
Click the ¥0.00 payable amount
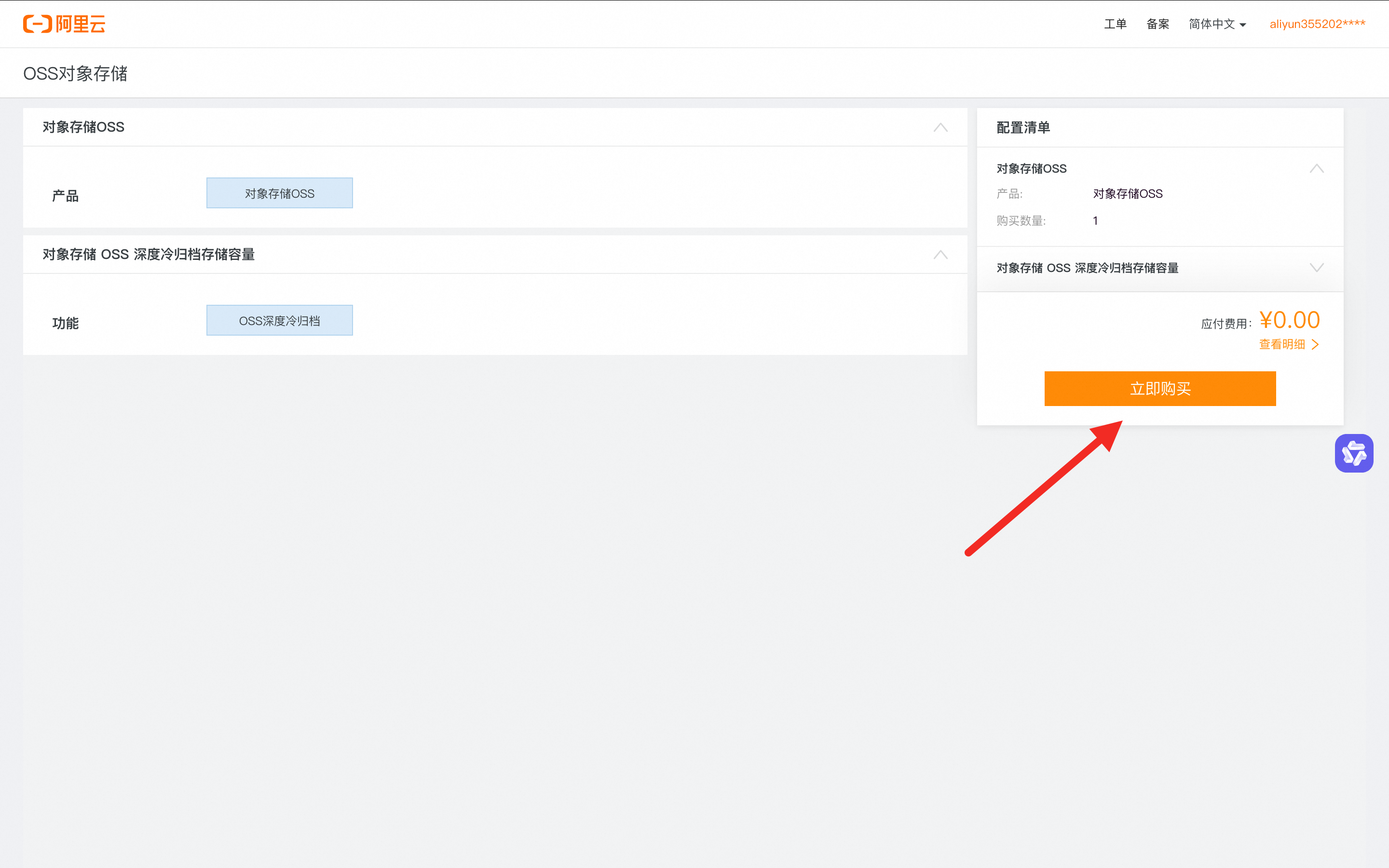(x=1289, y=320)
